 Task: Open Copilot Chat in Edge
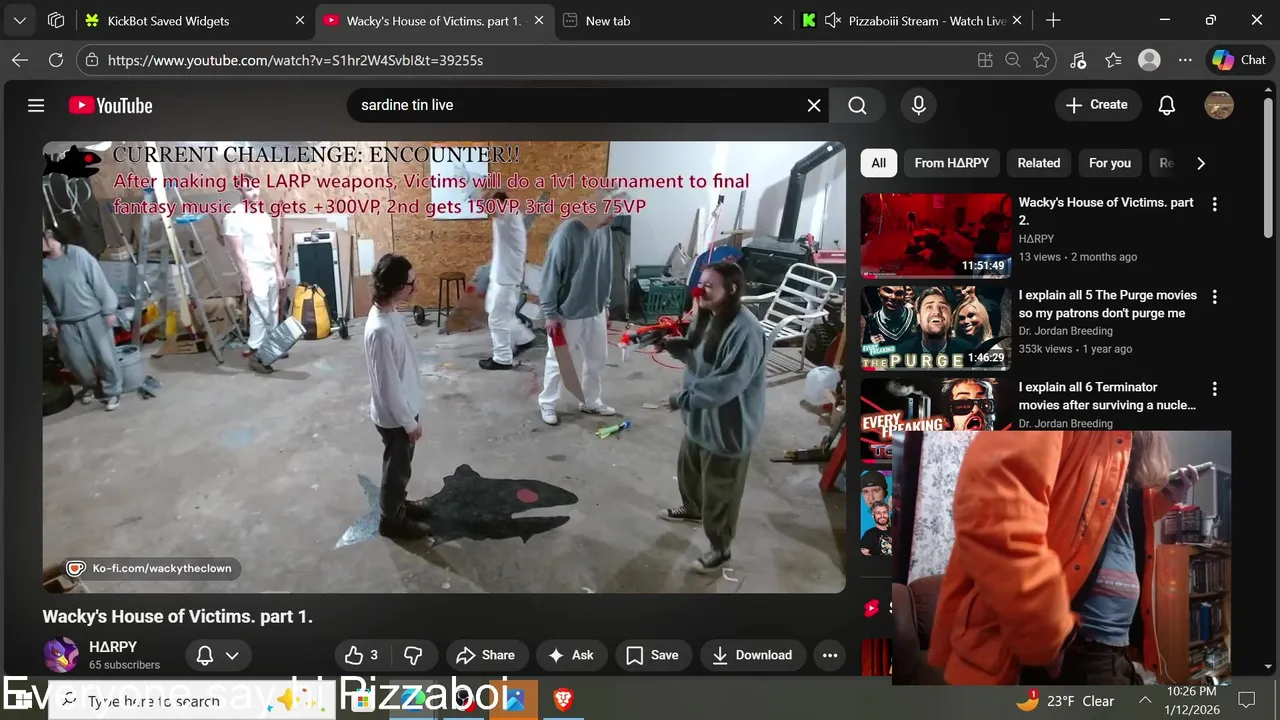coord(1240,60)
